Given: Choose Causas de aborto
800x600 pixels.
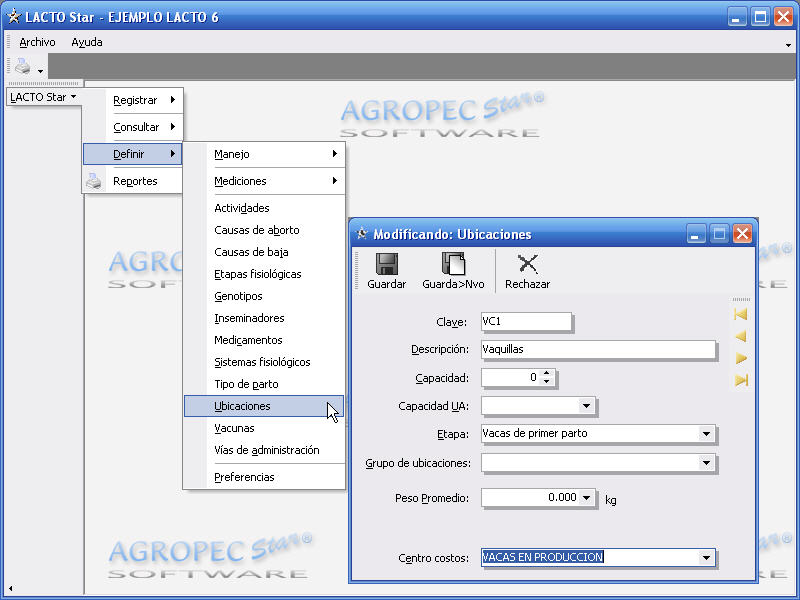Looking at the screenshot, I should pyautogui.click(x=264, y=230).
